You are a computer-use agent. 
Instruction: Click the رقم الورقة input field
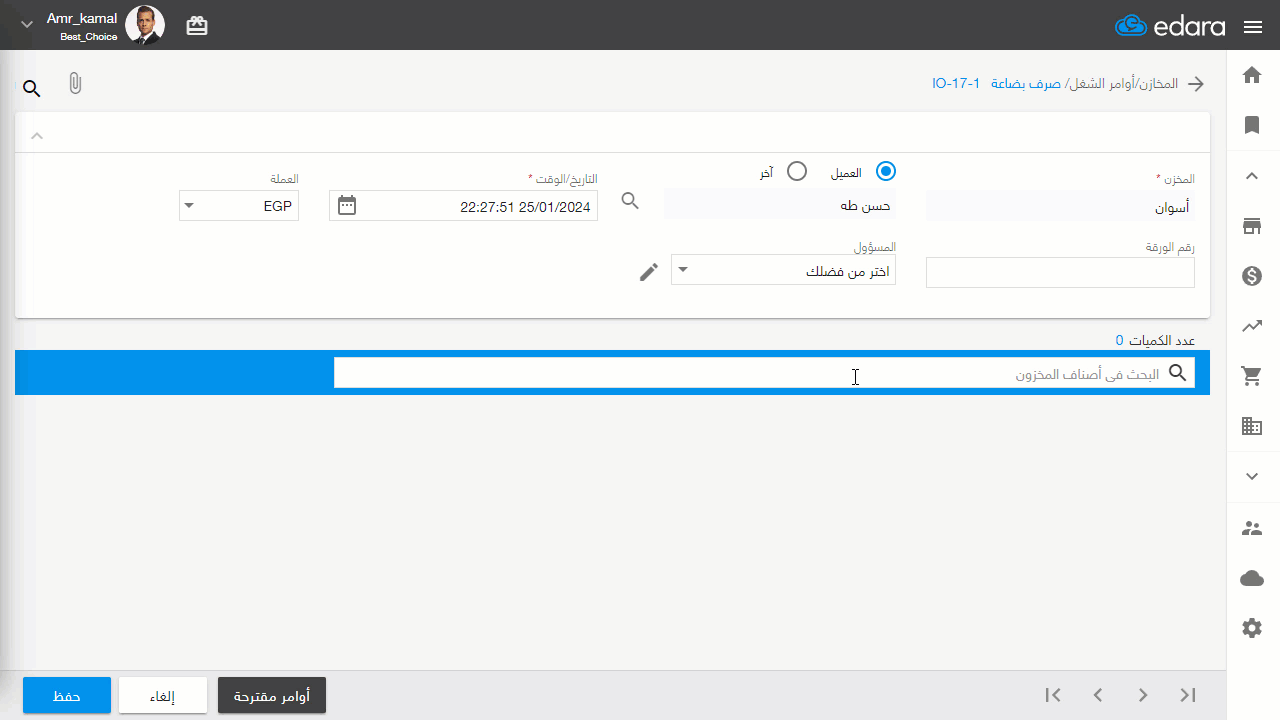tap(1060, 272)
